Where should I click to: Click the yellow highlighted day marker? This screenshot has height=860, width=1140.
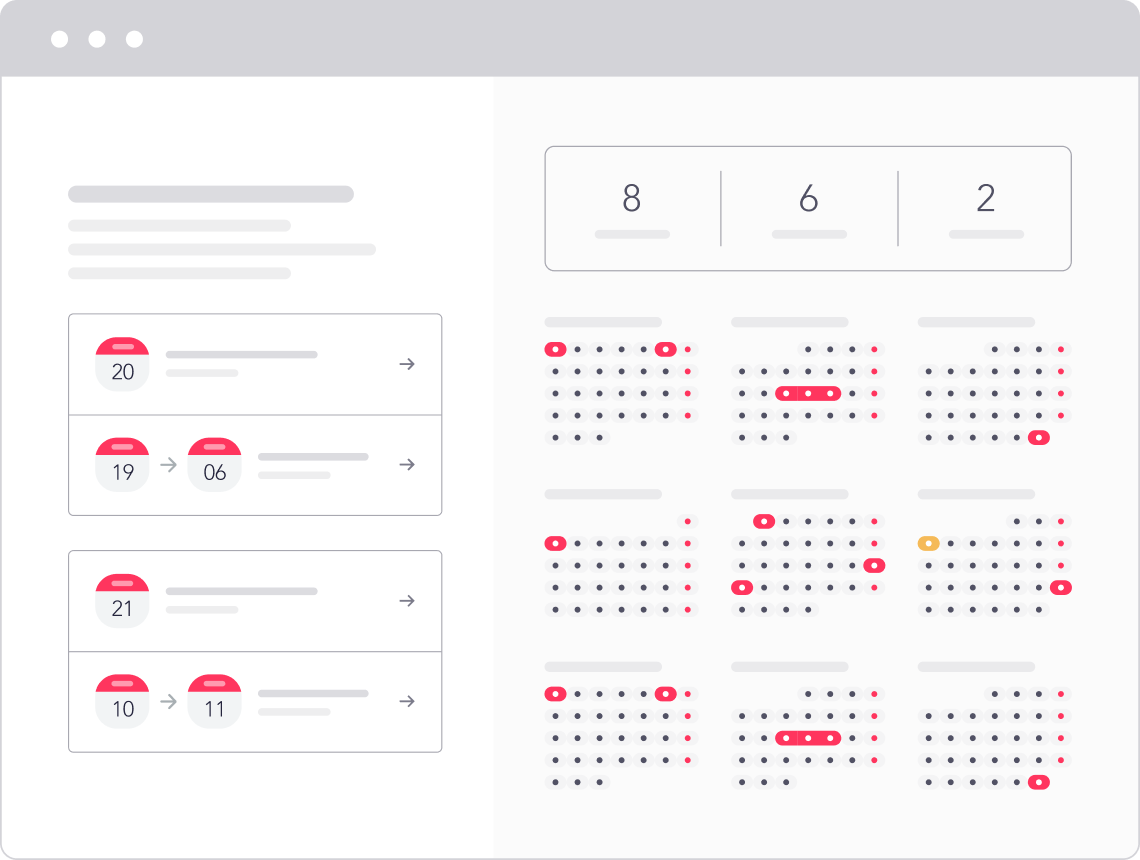929,544
